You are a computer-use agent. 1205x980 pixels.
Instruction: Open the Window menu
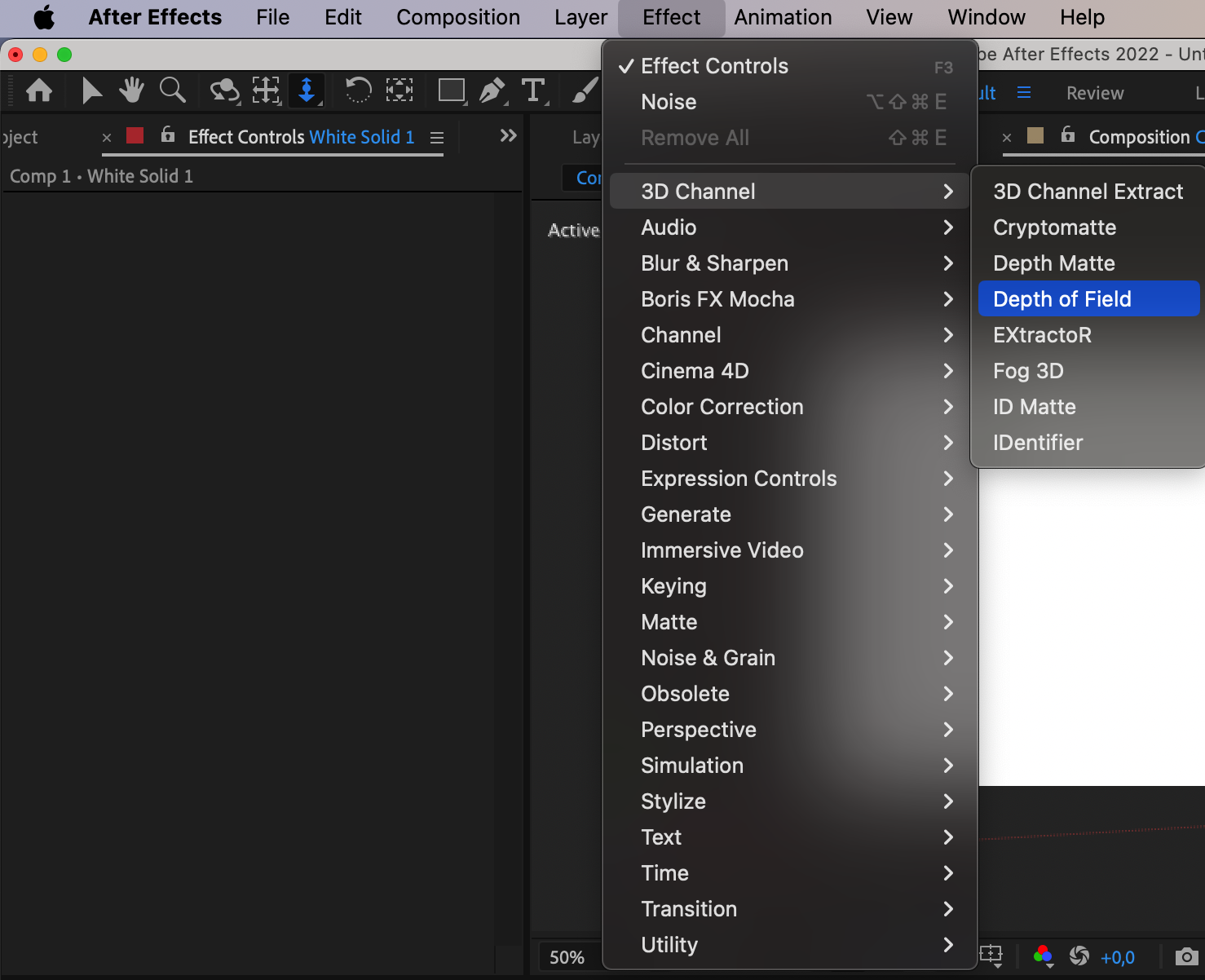point(987,17)
